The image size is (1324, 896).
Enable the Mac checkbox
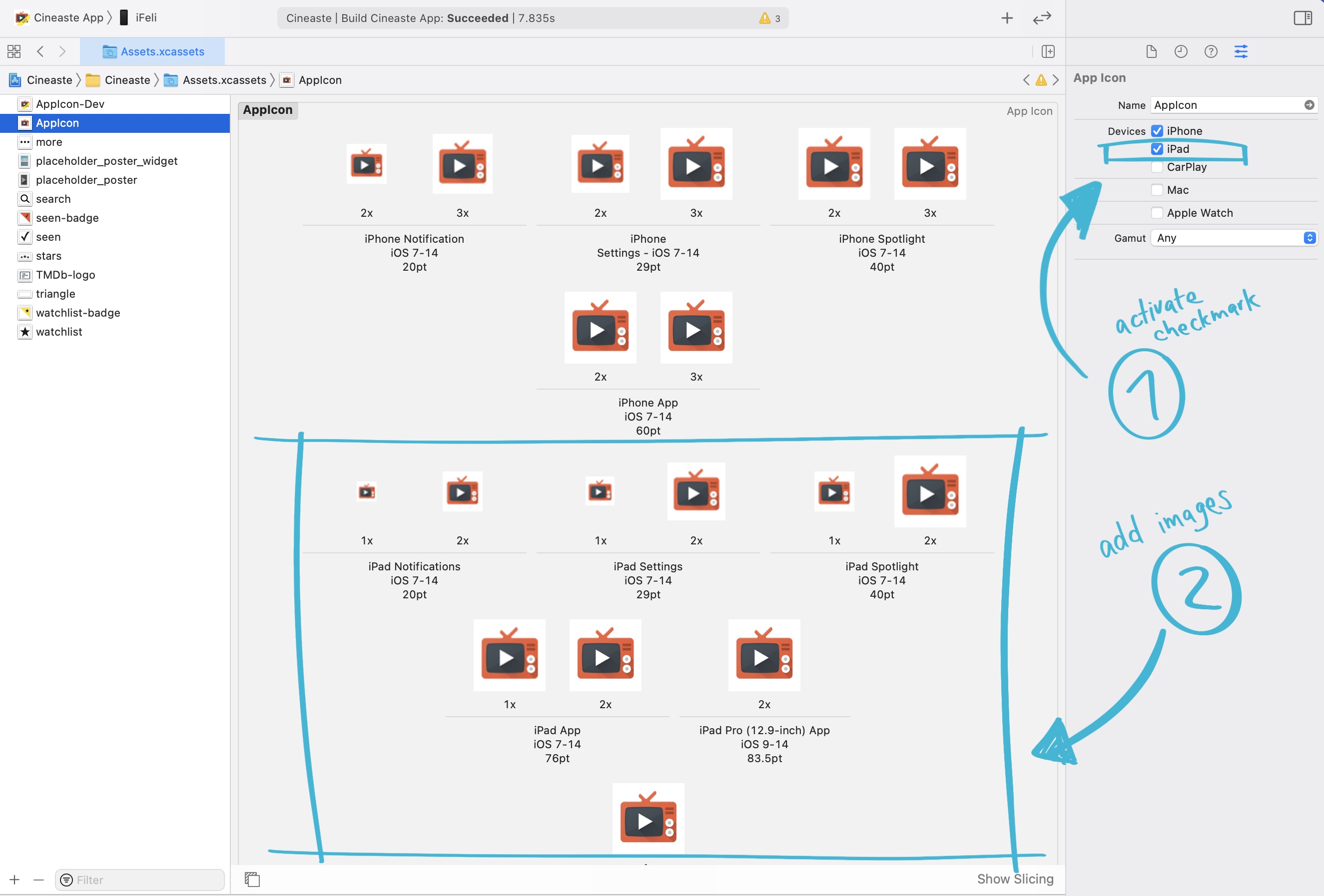coord(1157,190)
